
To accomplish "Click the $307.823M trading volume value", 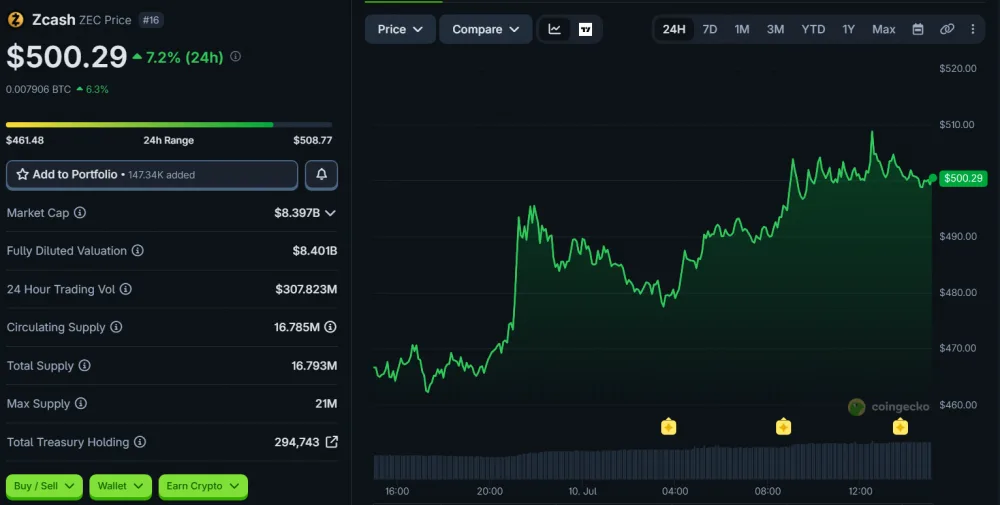I will click(x=306, y=289).
